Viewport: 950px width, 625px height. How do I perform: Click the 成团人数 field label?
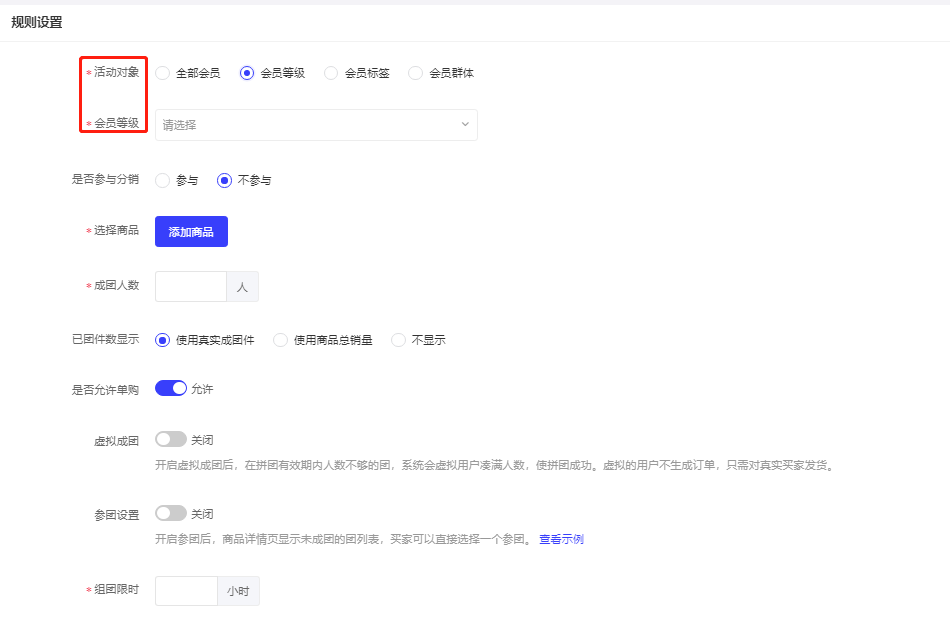tap(116, 285)
